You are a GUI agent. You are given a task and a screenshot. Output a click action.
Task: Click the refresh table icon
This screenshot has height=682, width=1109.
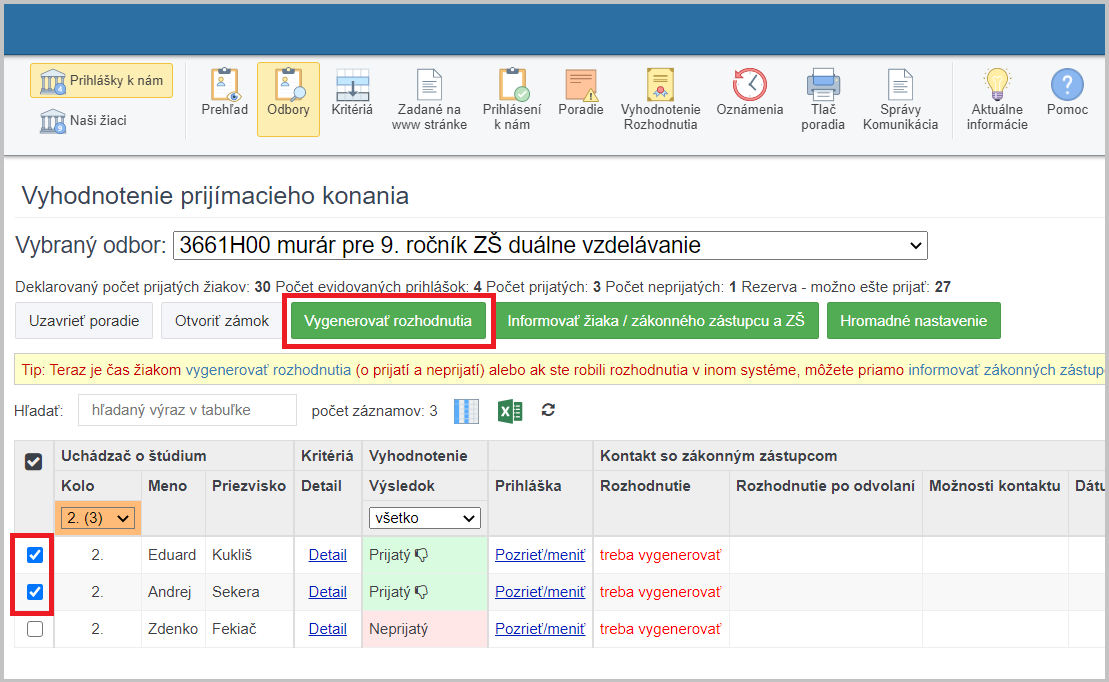tap(548, 410)
